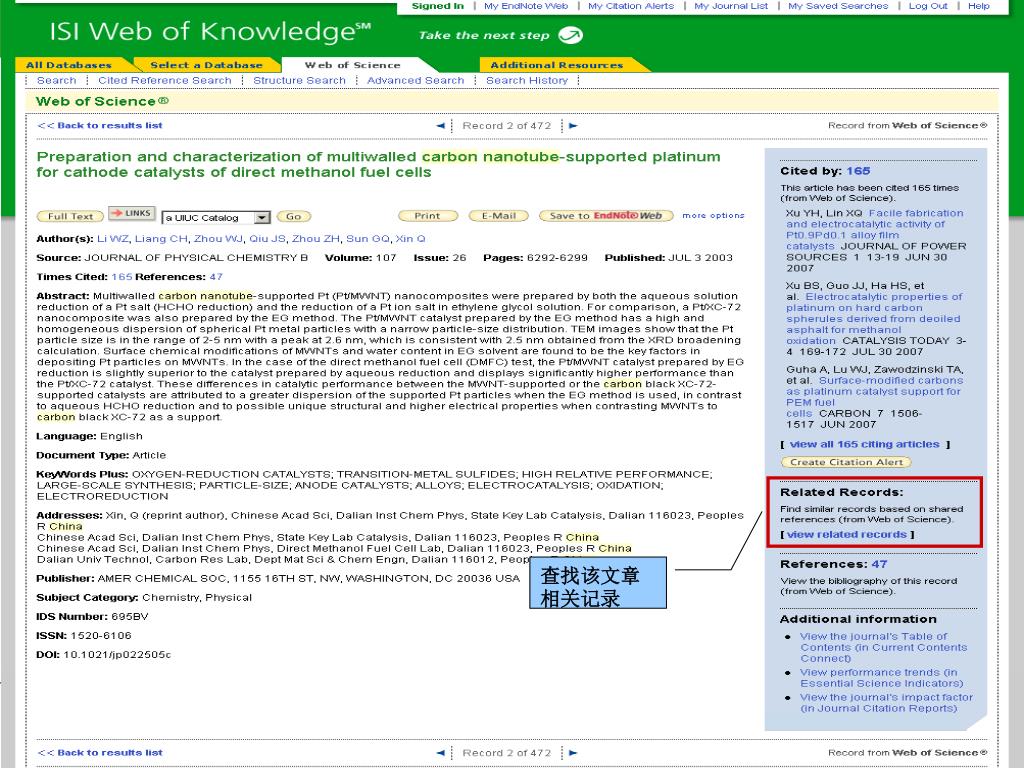
Task: Open author Liang CH link
Action: click(x=161, y=238)
